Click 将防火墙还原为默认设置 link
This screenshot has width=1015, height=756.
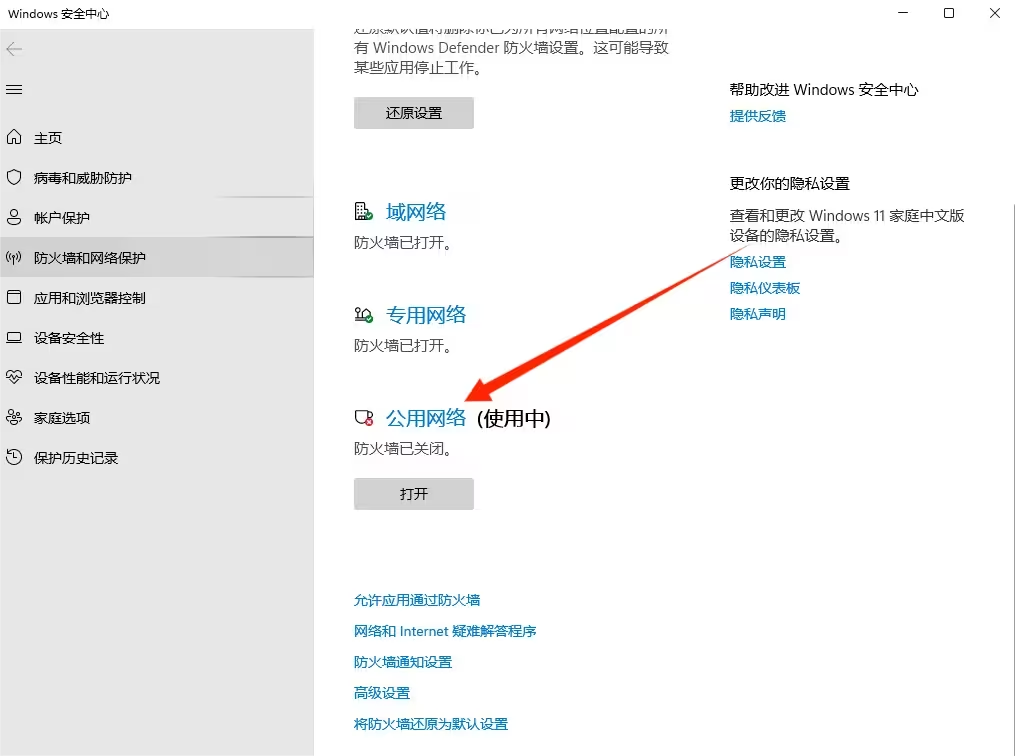pyautogui.click(x=431, y=724)
